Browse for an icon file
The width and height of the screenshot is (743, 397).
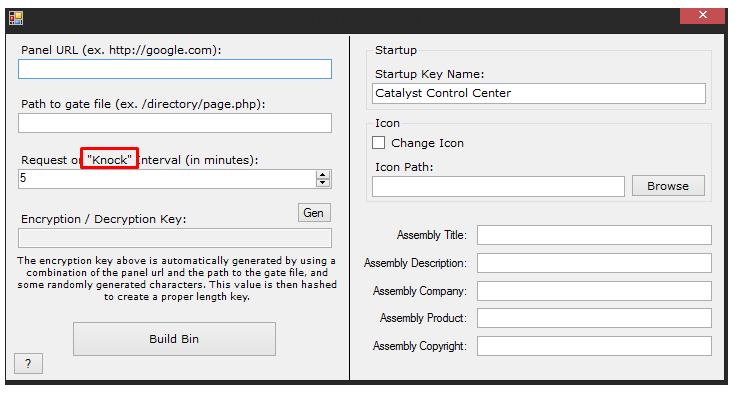point(668,186)
